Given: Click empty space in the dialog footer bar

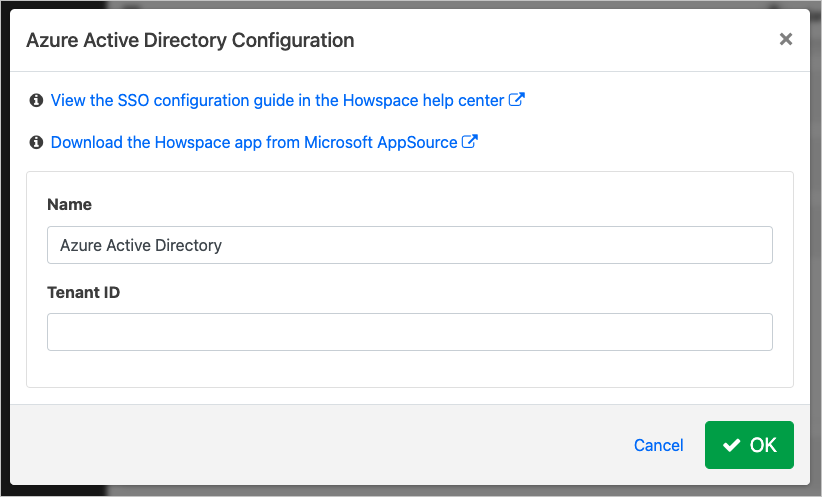Looking at the screenshot, I should coord(300,446).
